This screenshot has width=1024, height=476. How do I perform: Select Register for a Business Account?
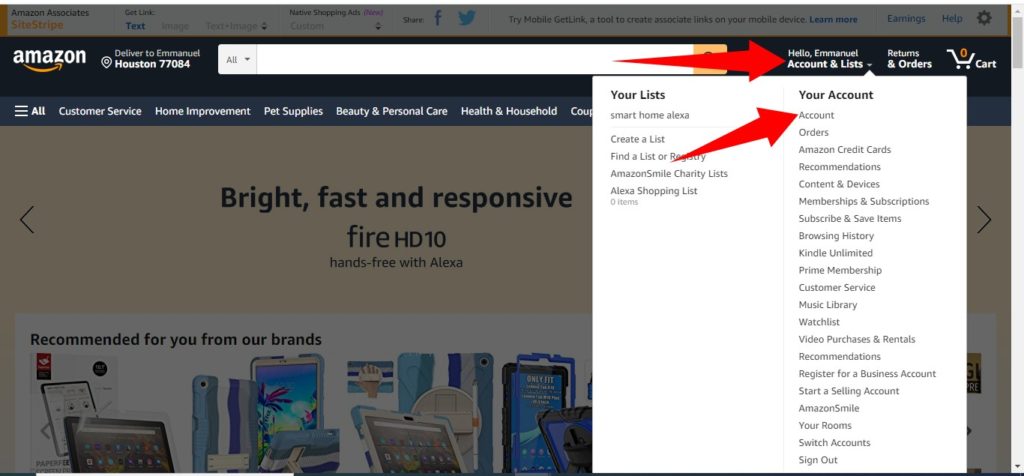(x=867, y=373)
